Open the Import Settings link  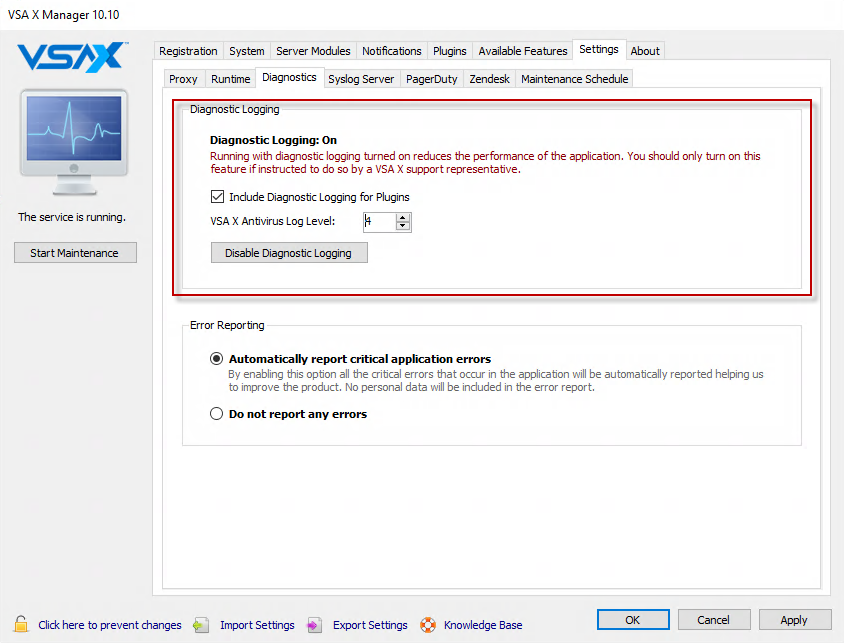click(257, 625)
